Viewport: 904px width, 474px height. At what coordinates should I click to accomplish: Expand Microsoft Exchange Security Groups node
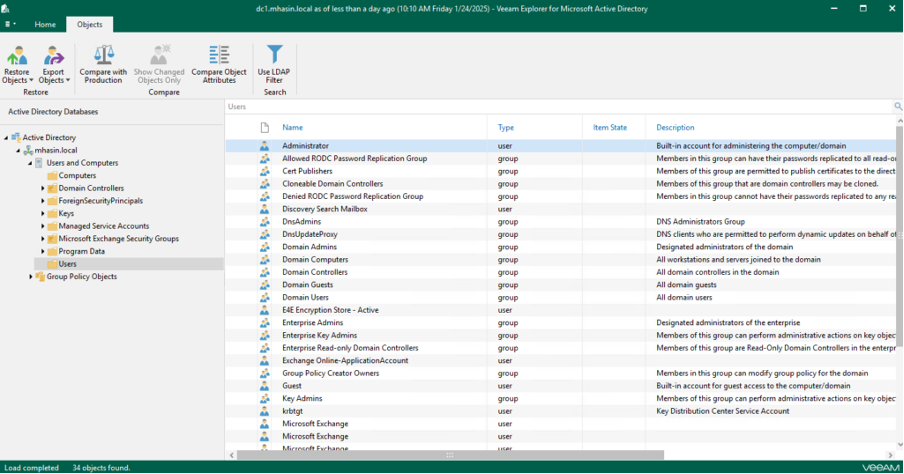click(43, 239)
